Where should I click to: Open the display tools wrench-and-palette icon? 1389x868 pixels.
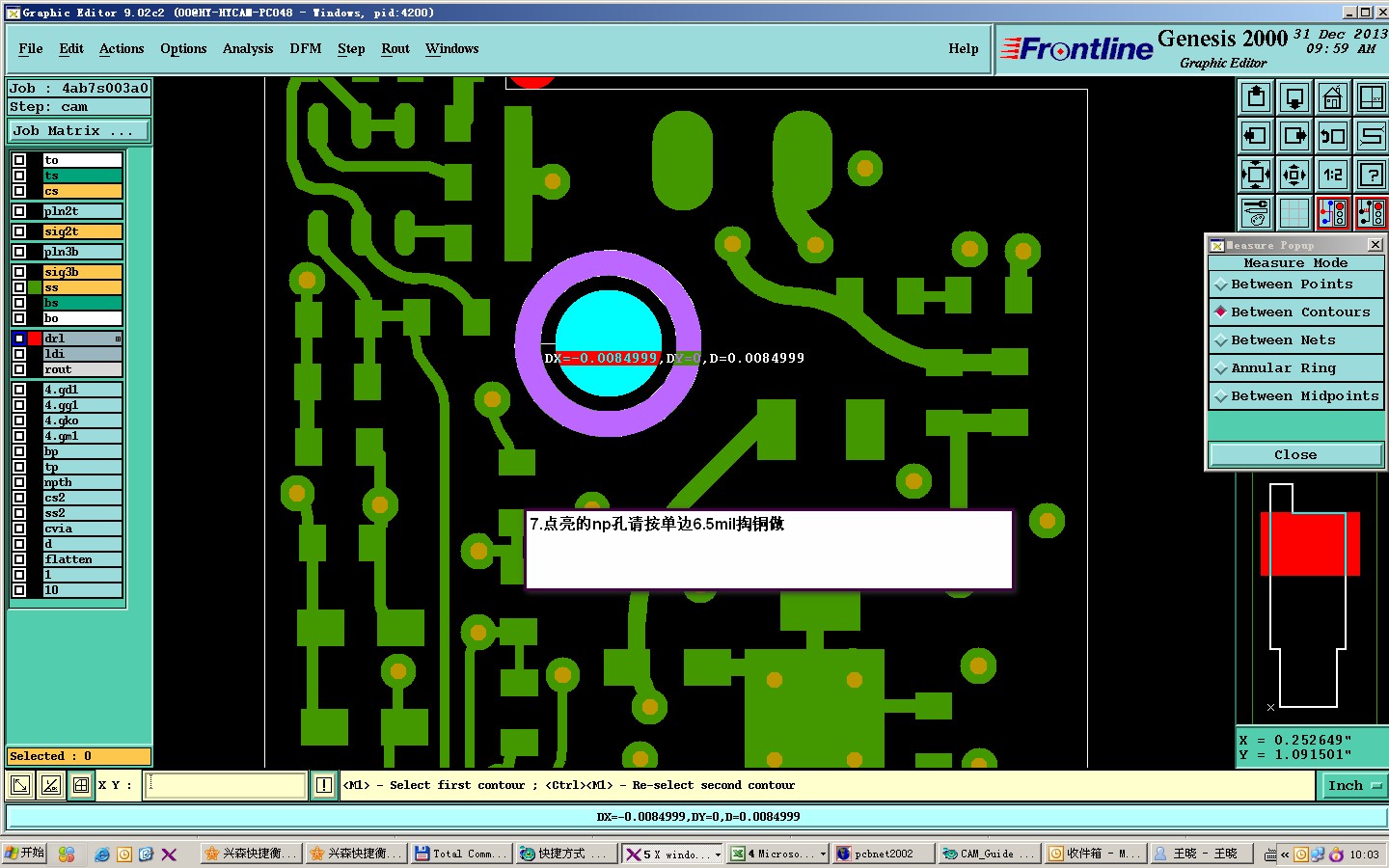pyautogui.click(x=1256, y=213)
